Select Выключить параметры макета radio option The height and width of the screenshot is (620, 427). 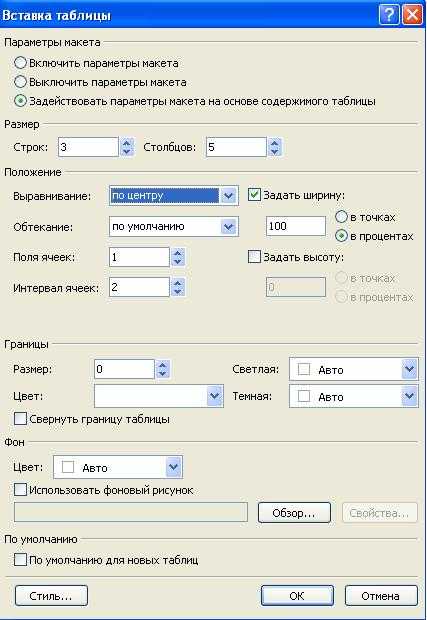pos(20,82)
